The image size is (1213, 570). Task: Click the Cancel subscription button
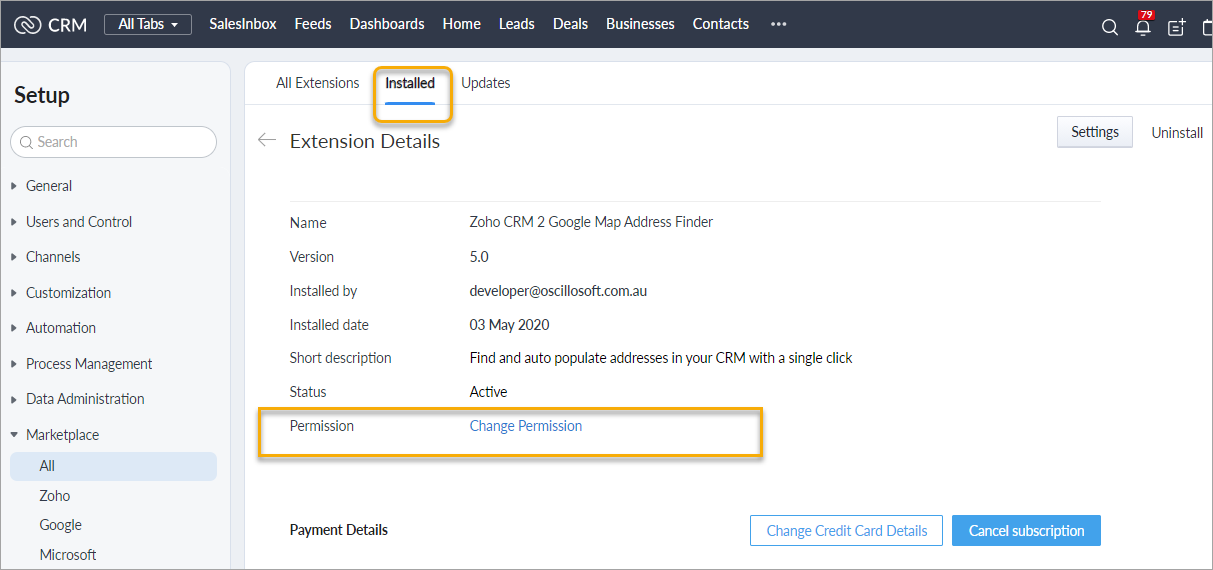pos(1026,531)
